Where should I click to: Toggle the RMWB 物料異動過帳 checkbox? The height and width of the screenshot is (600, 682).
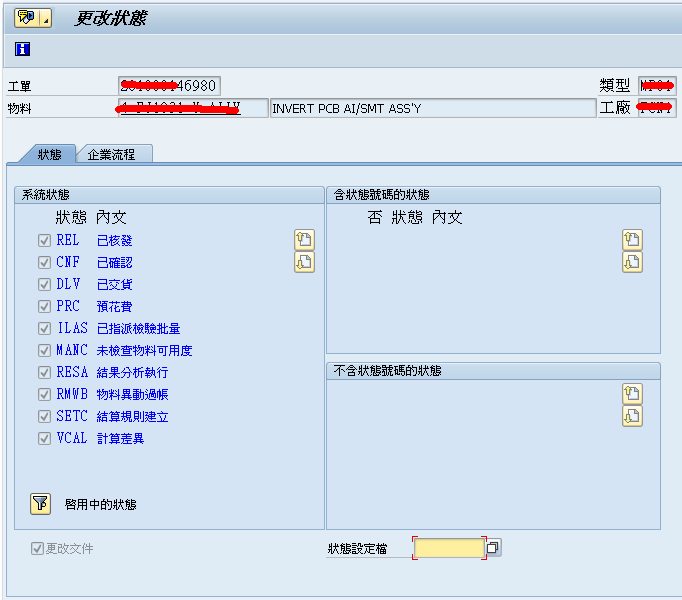44,394
